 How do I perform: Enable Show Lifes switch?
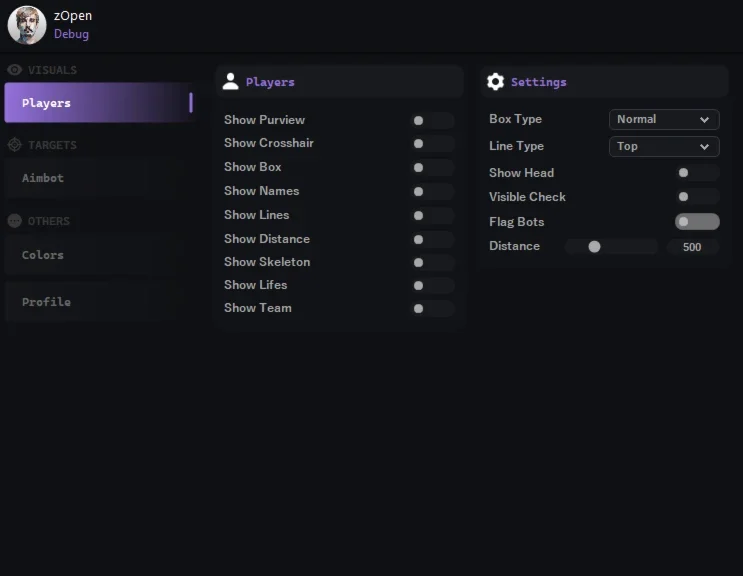click(x=433, y=285)
